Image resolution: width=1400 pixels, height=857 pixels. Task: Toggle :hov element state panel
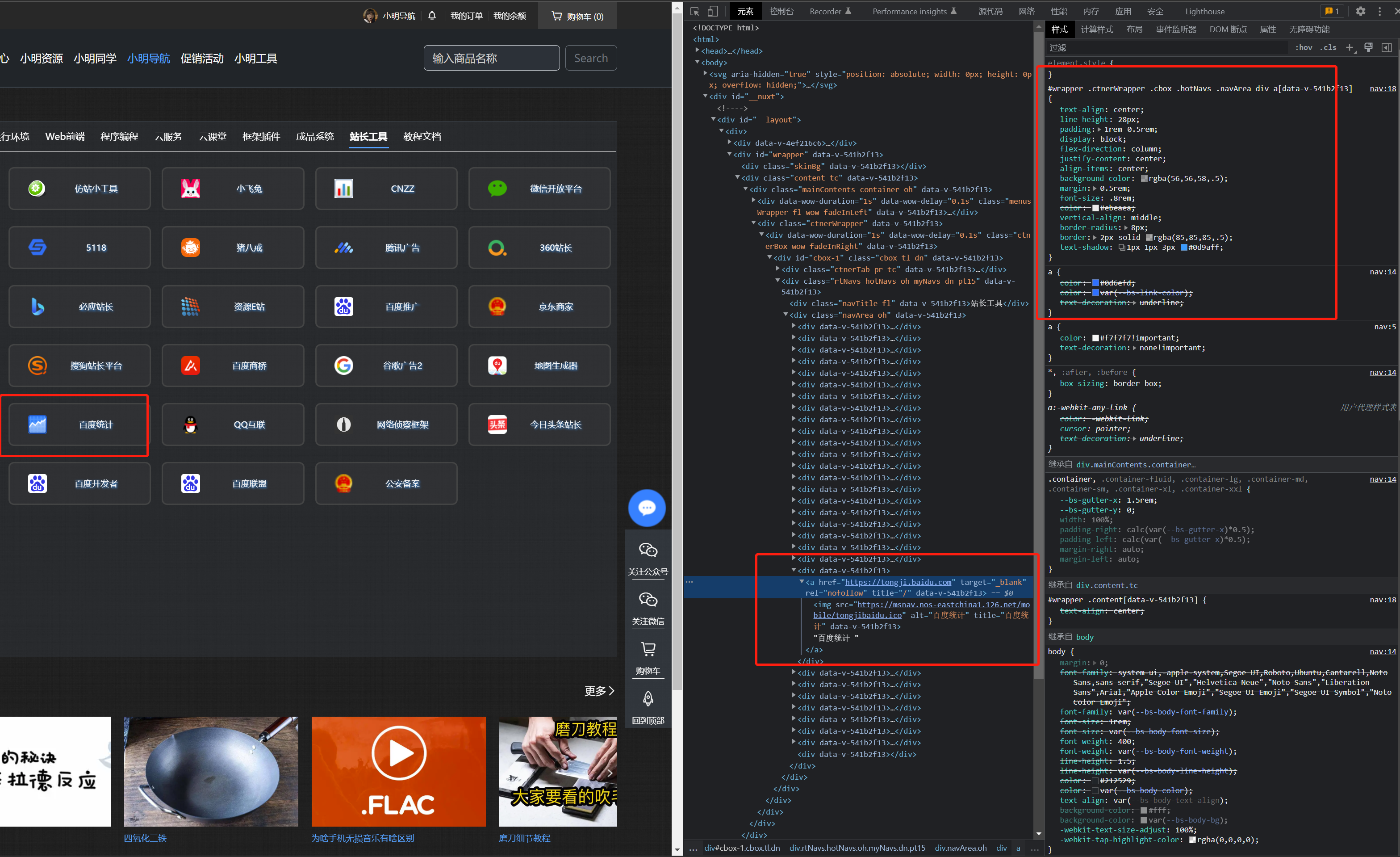pyautogui.click(x=1304, y=47)
